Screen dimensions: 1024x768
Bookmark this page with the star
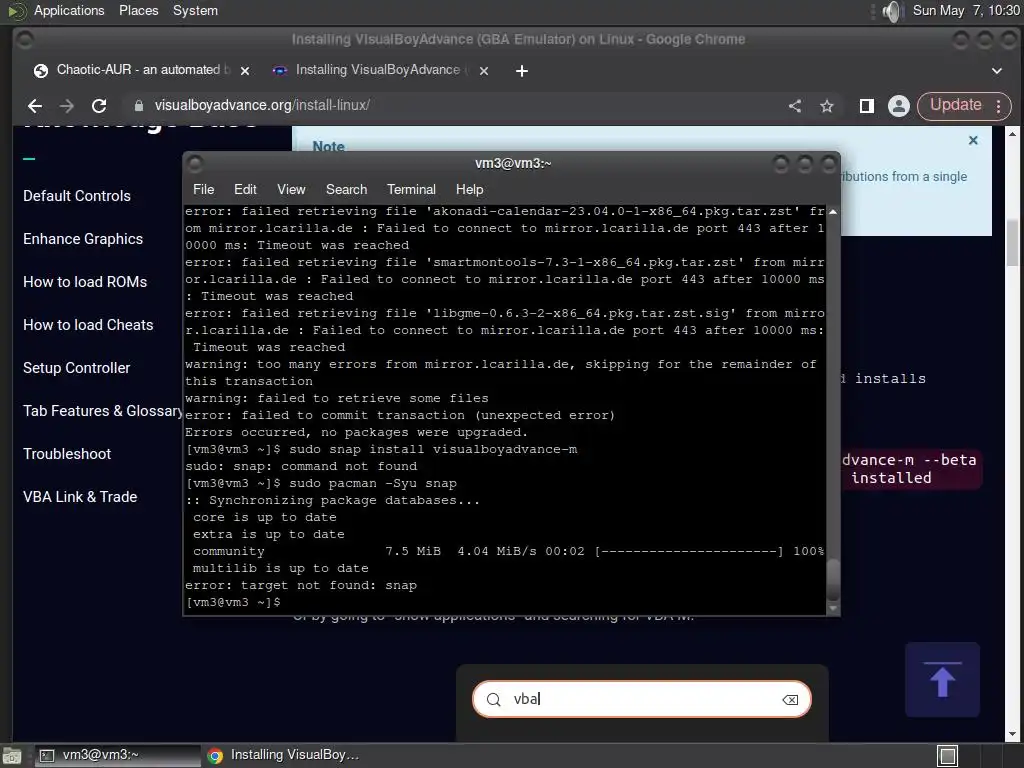[827, 106]
